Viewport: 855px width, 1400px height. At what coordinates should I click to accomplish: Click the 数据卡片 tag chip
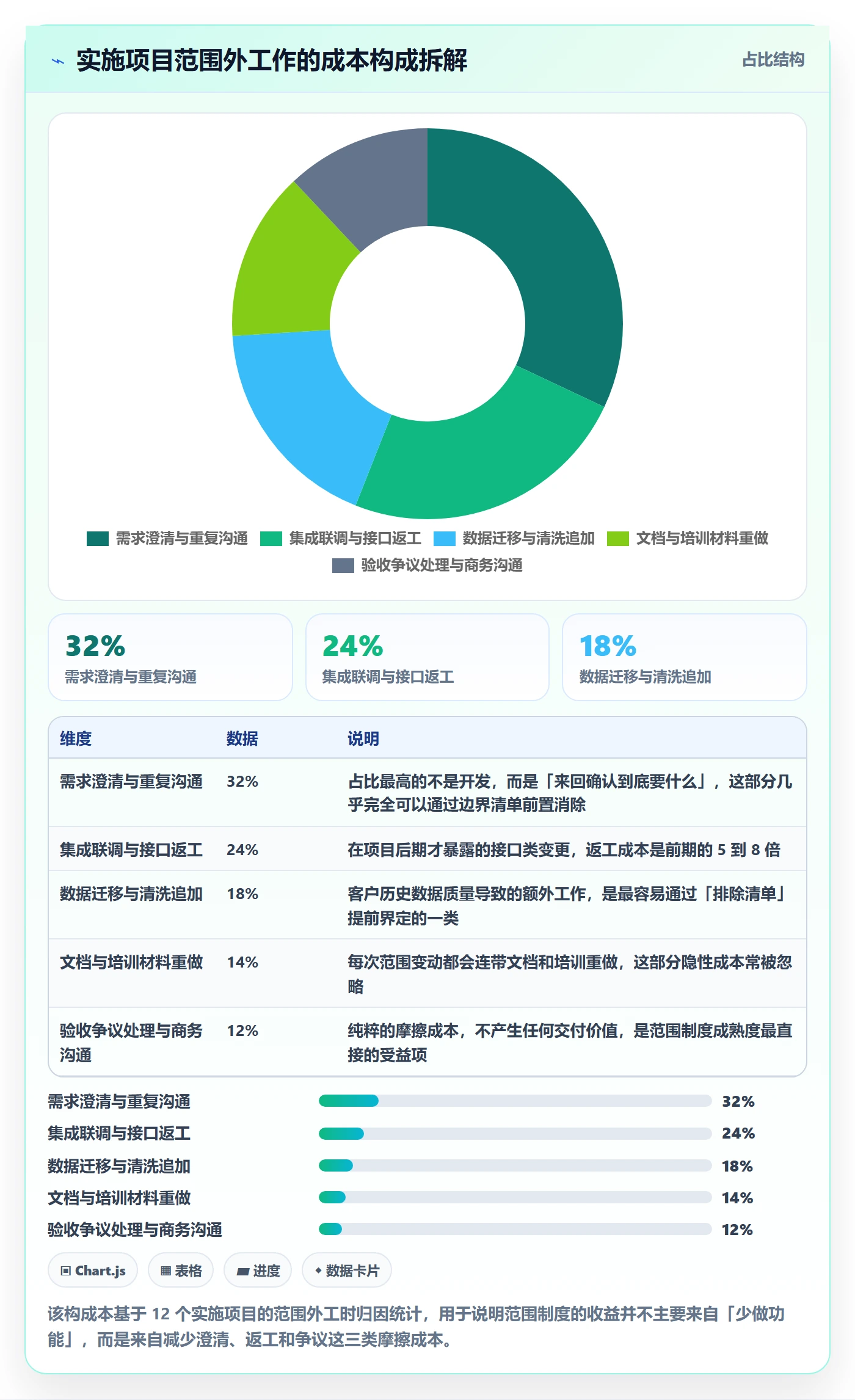(x=347, y=1271)
